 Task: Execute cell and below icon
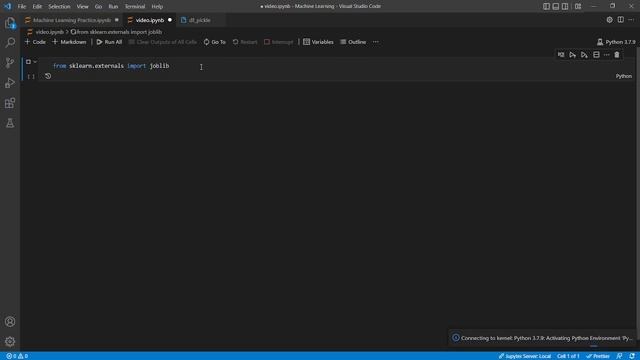point(584,55)
